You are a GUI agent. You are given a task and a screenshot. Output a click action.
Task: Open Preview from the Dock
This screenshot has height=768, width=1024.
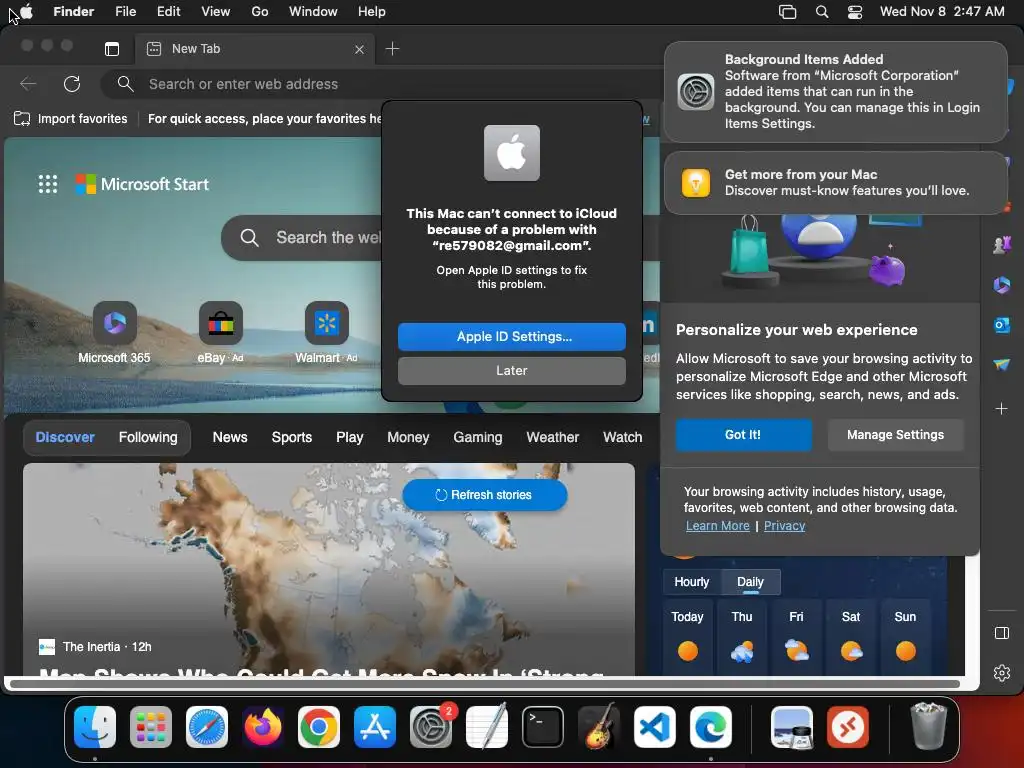point(792,727)
